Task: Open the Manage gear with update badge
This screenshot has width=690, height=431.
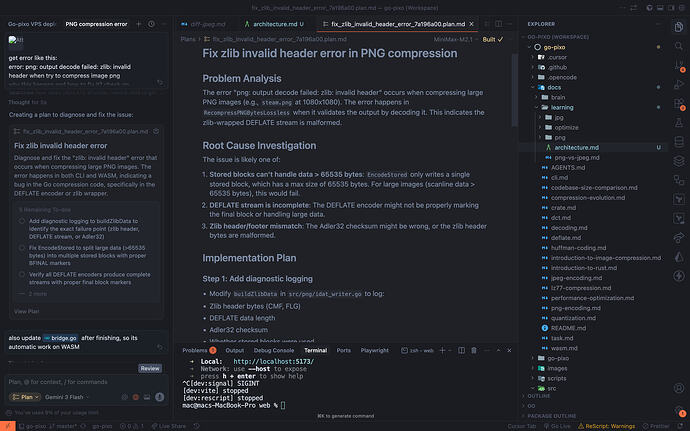Action: point(679,410)
